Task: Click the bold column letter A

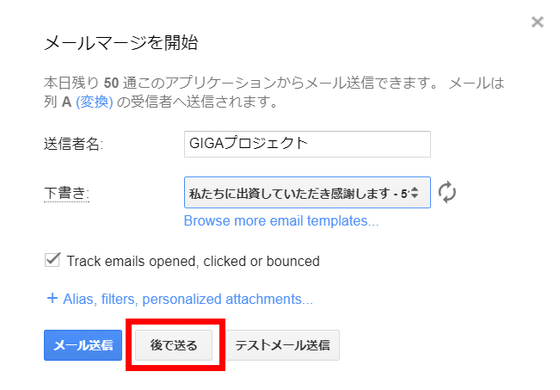Action: click(66, 102)
